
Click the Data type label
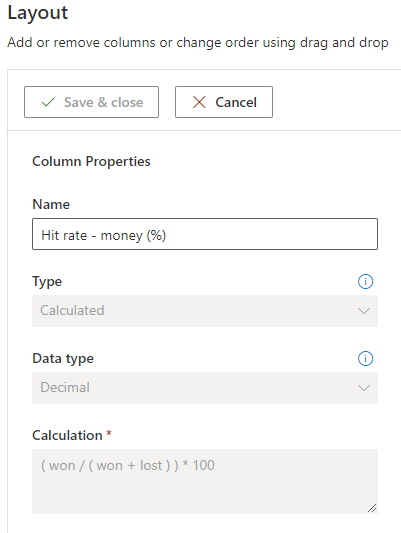[63, 359]
